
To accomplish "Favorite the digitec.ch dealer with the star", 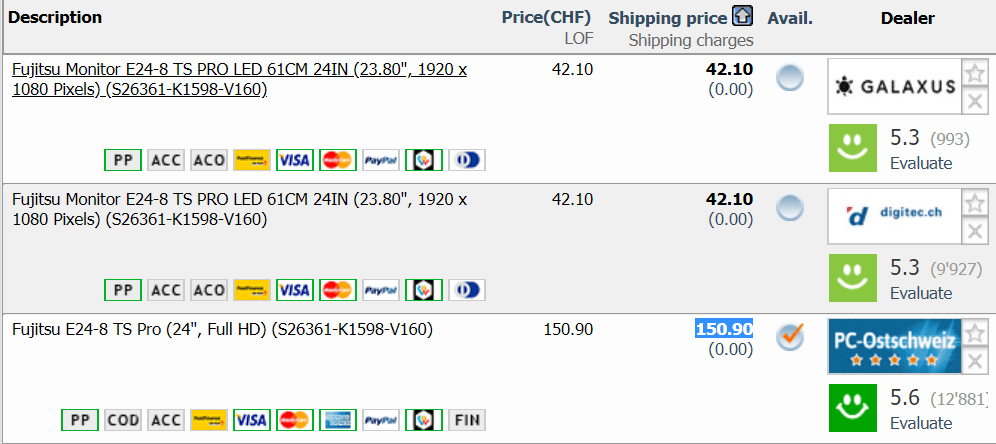I will point(975,203).
